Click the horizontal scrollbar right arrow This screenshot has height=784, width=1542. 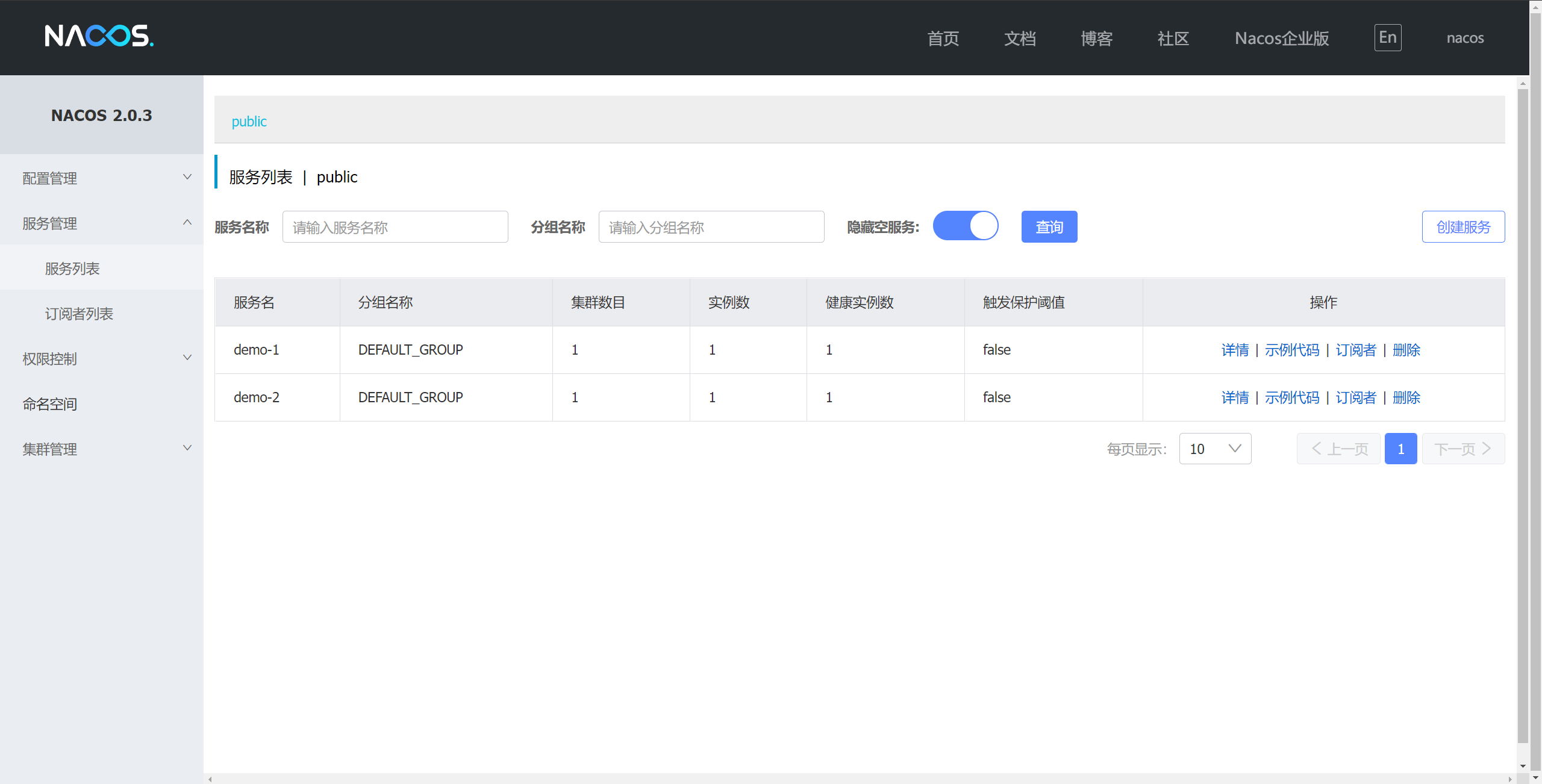[1510, 779]
